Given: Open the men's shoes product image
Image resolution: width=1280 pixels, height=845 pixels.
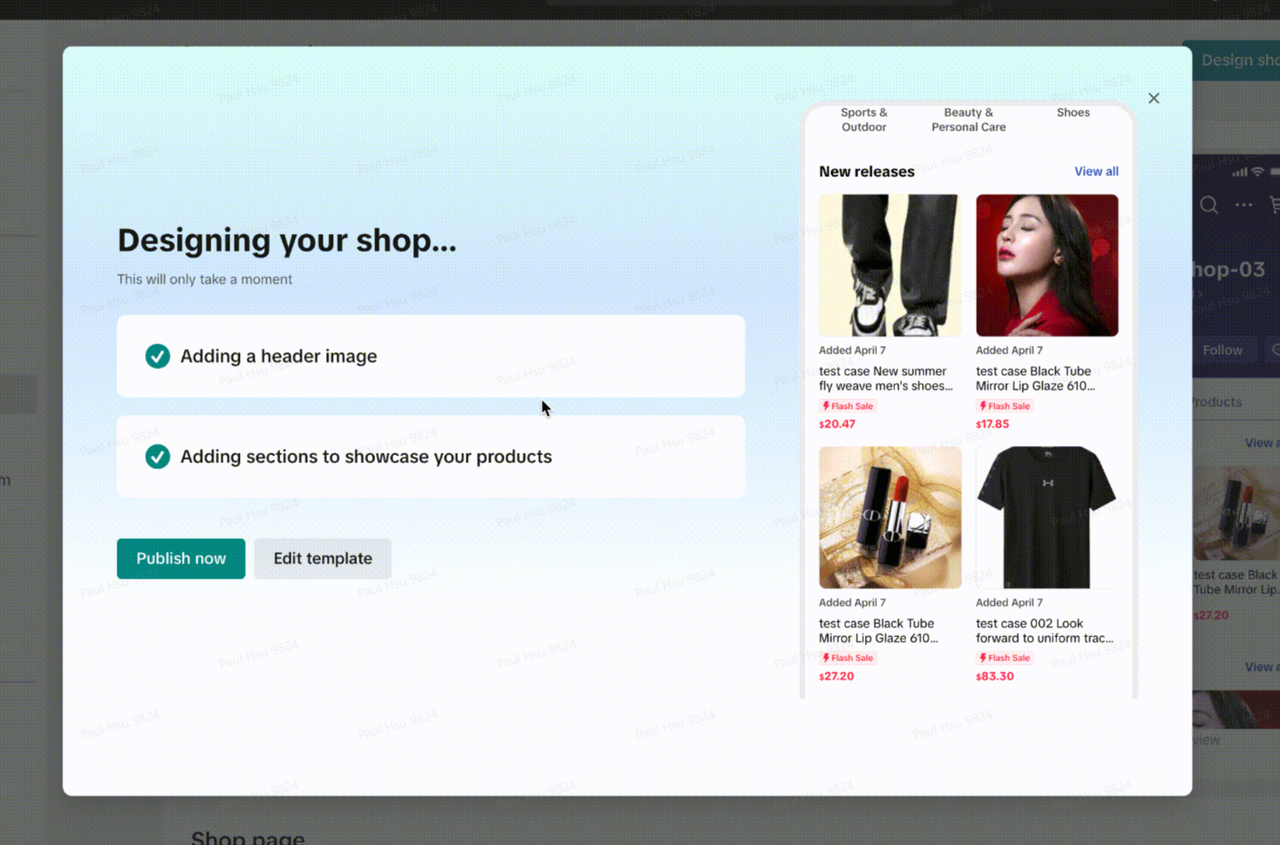Looking at the screenshot, I should pyautogui.click(x=890, y=265).
